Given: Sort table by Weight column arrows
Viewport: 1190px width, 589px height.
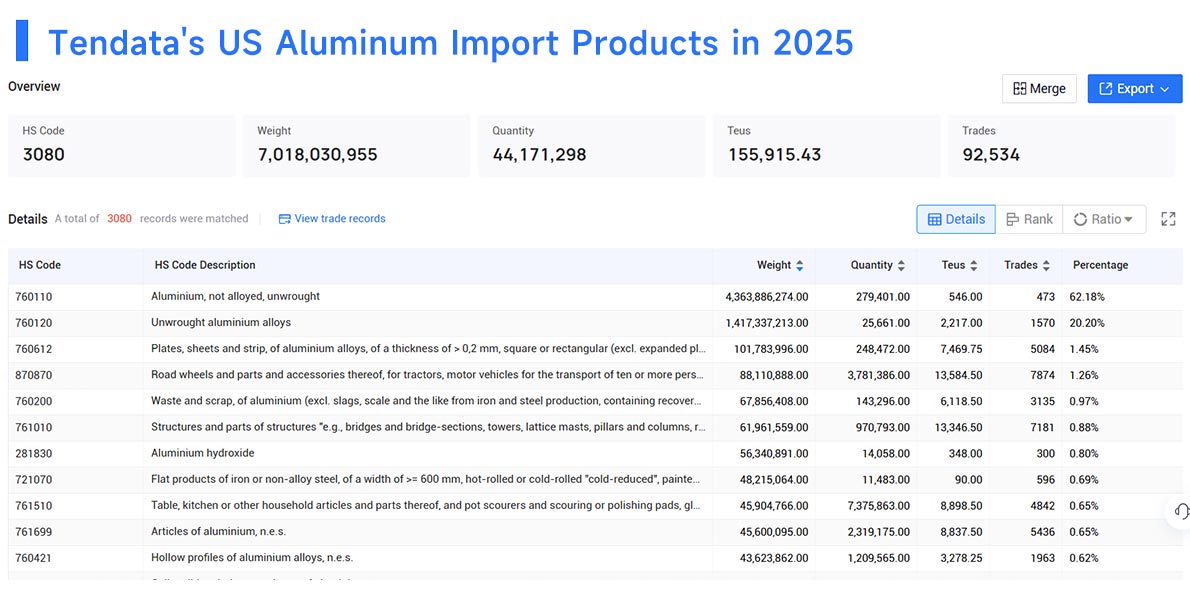Looking at the screenshot, I should [x=798, y=266].
